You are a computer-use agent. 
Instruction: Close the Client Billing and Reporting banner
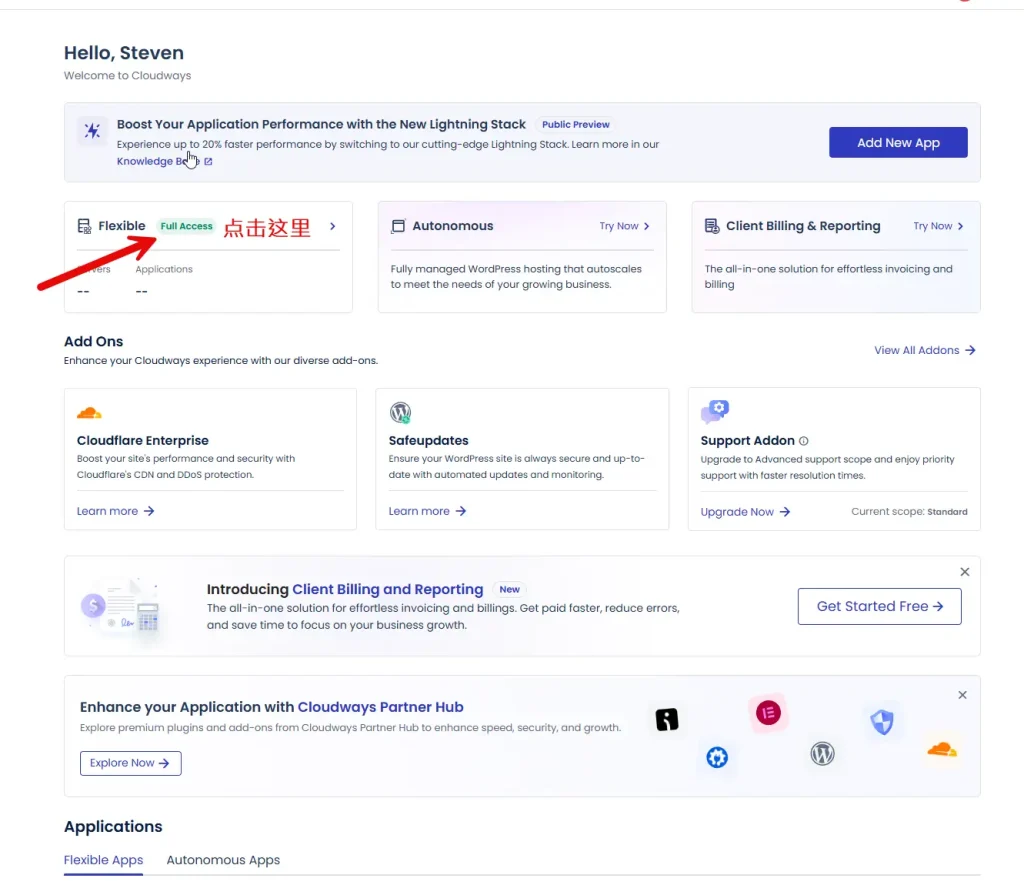point(965,572)
